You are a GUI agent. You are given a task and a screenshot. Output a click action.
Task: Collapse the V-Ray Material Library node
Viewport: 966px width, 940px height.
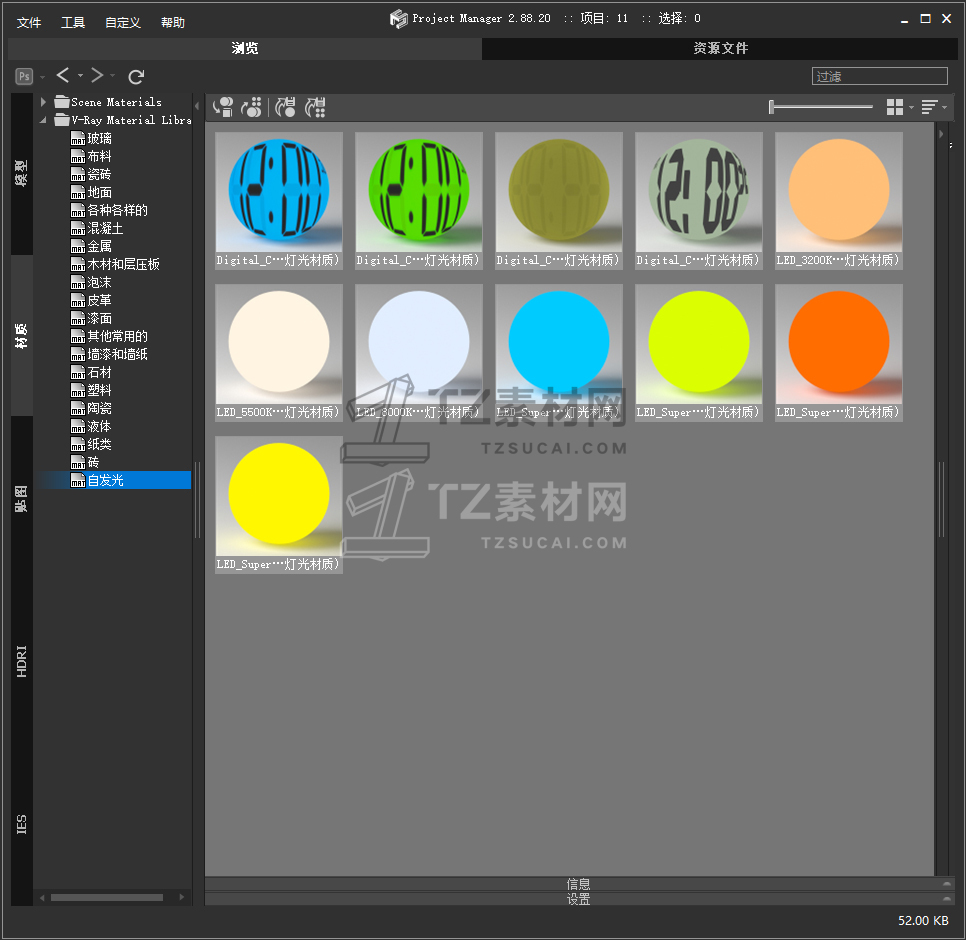(44, 120)
